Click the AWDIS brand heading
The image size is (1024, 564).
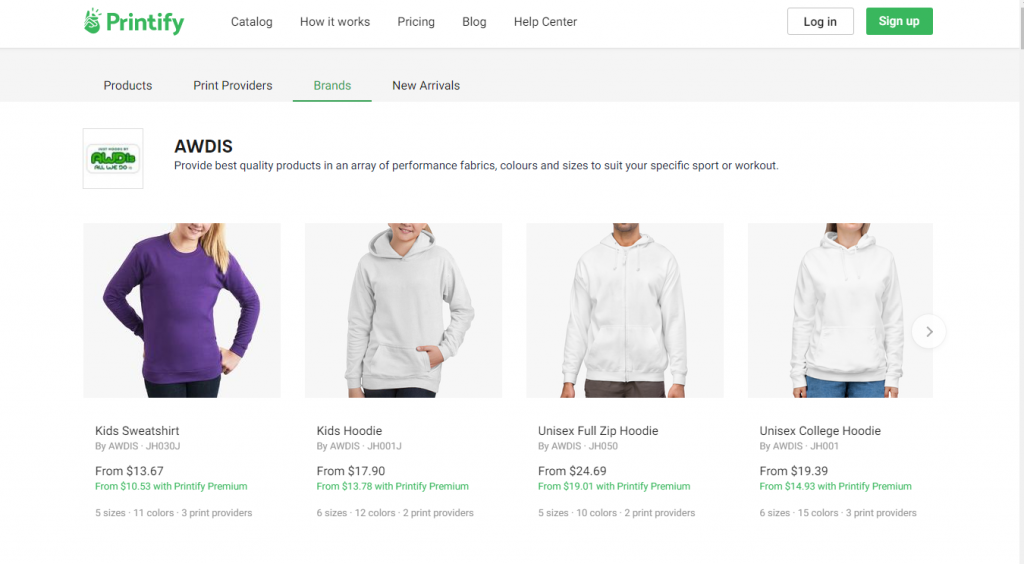[203, 146]
